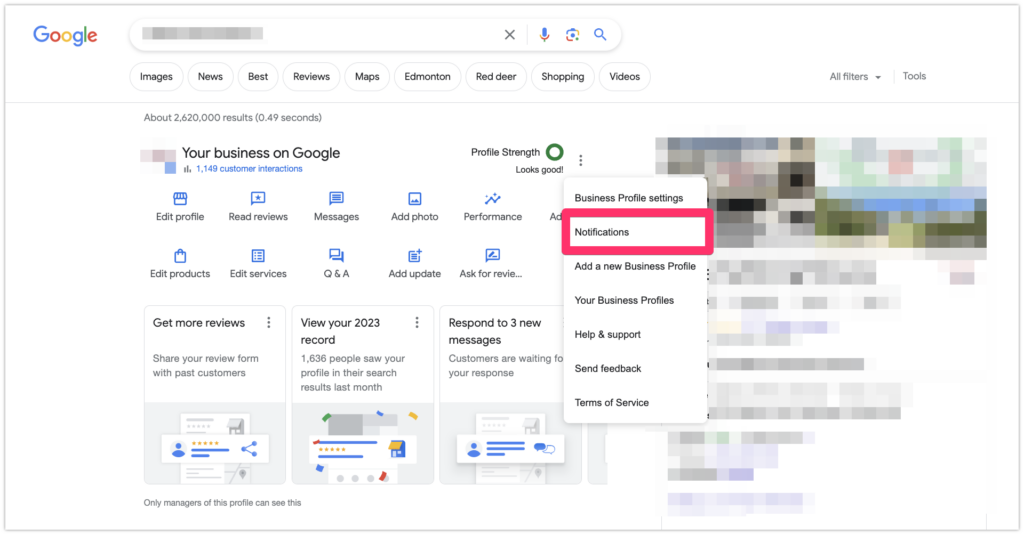This screenshot has width=1024, height=535.
Task: Click the Add update icon
Action: (415, 255)
